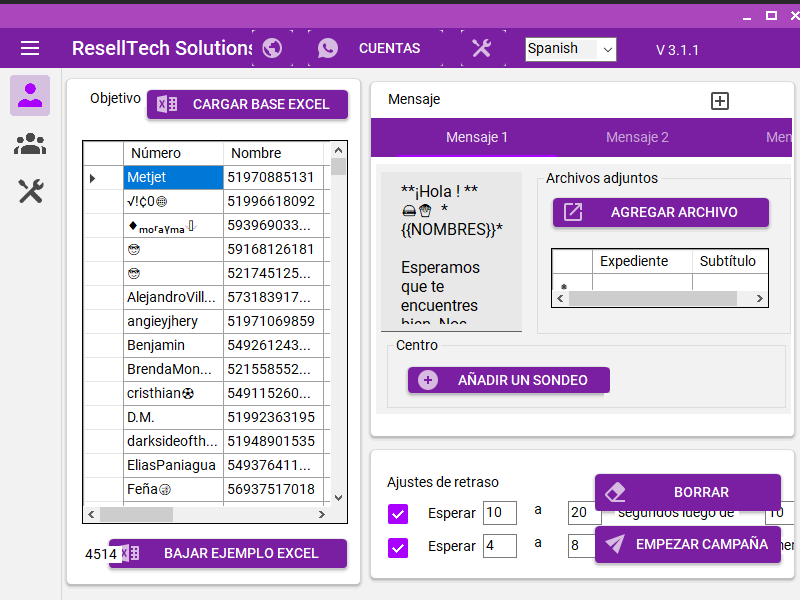Open the group contacts sidebar icon
Viewport: 800px width, 600px height.
(x=30, y=144)
